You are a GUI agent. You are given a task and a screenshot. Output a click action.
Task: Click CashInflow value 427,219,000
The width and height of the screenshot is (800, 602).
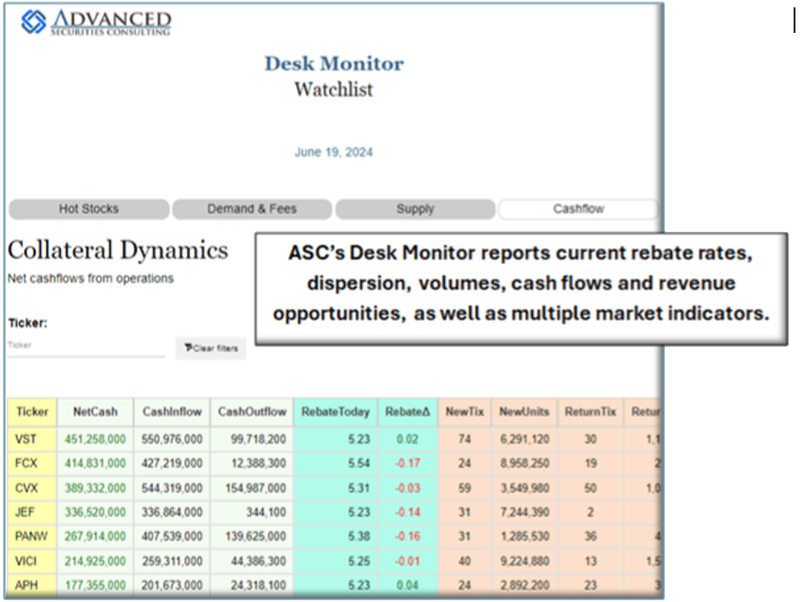(x=172, y=463)
